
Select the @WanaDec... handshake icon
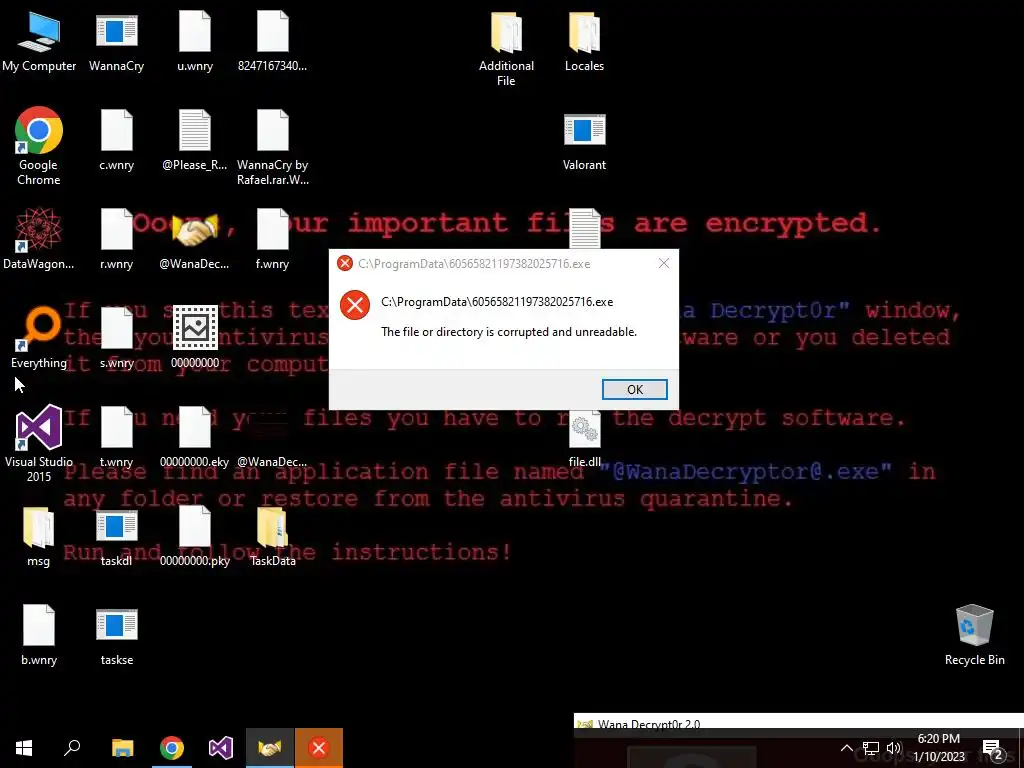coord(195,239)
